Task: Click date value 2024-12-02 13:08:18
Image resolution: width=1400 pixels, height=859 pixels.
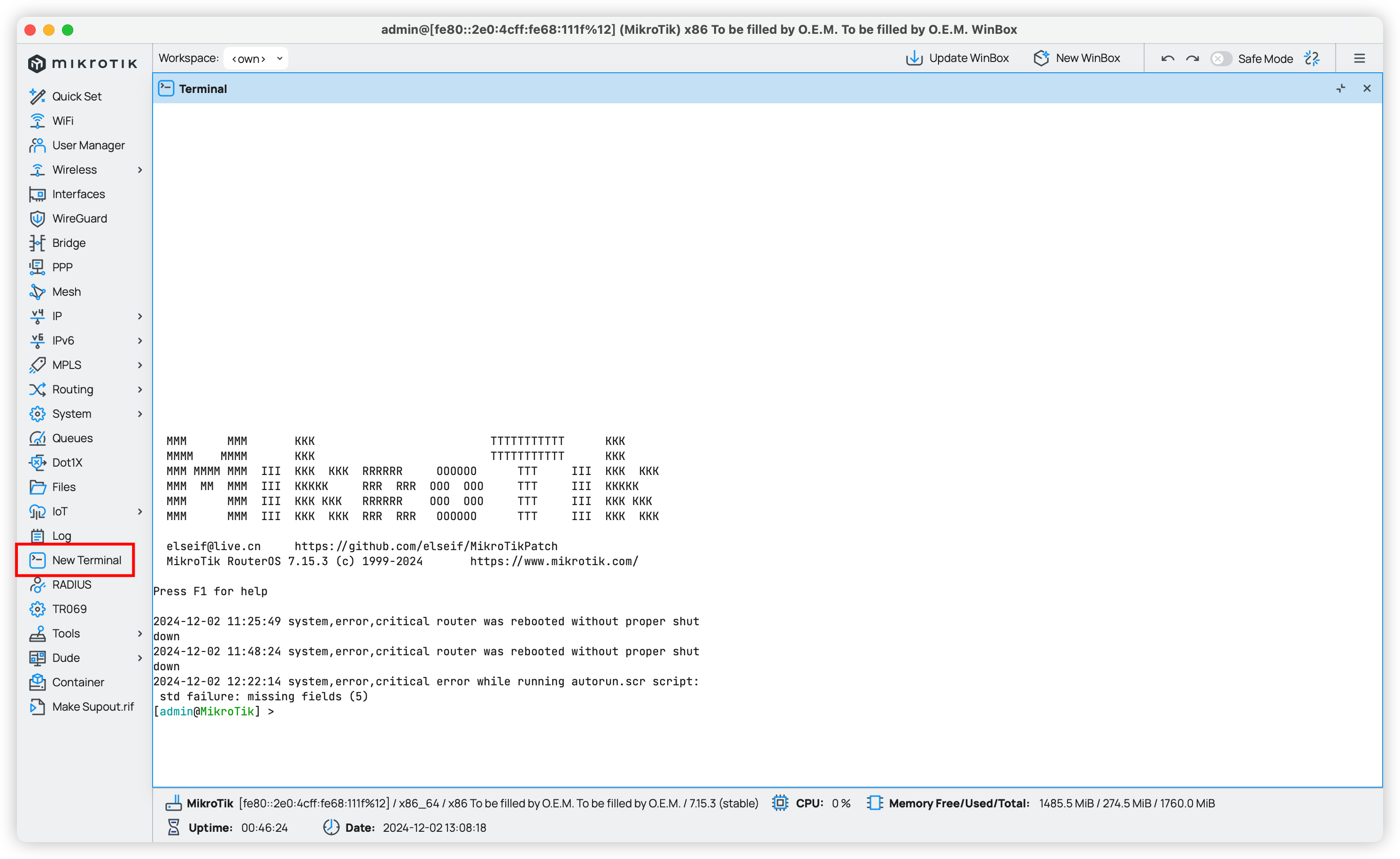Action: 434,828
